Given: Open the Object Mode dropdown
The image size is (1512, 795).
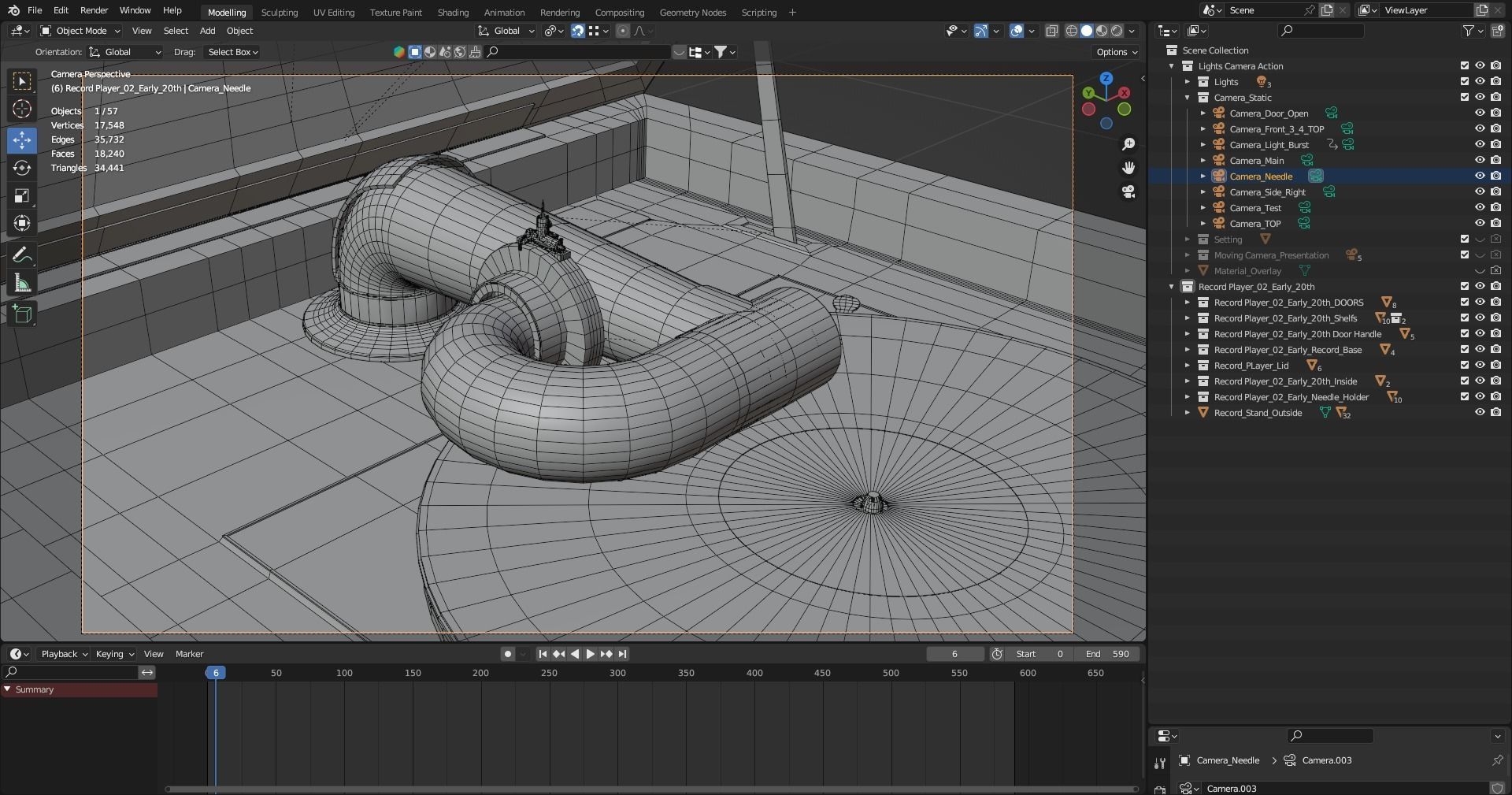Looking at the screenshot, I should [81, 31].
